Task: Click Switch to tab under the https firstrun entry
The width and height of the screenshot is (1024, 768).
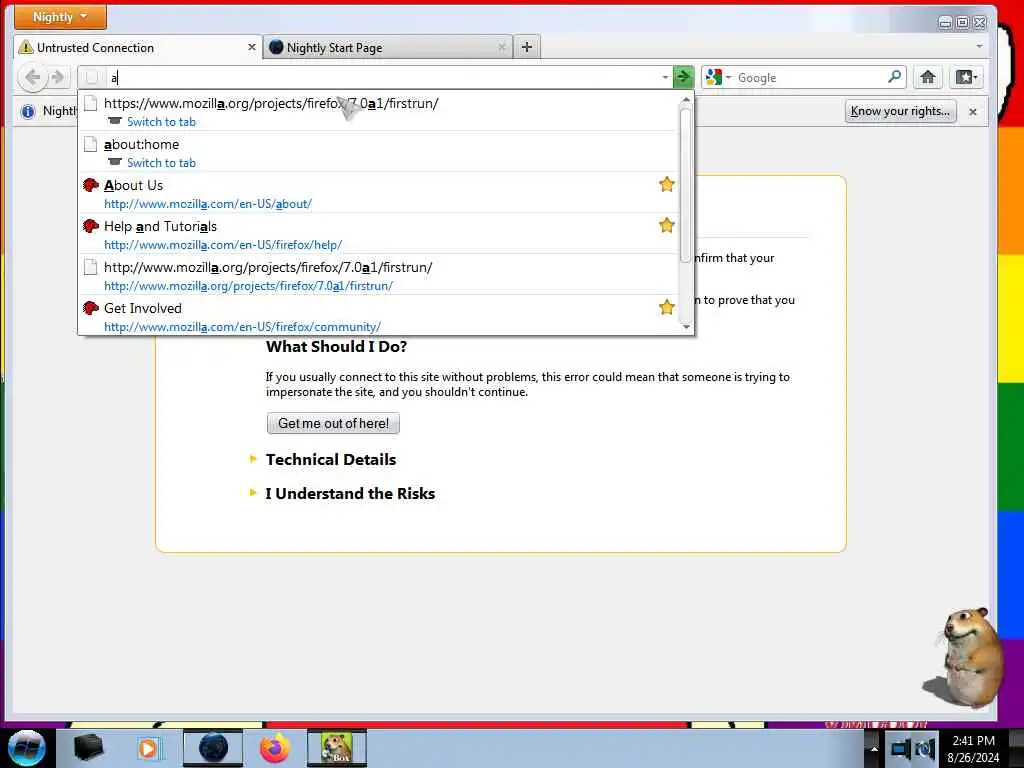Action: click(161, 122)
